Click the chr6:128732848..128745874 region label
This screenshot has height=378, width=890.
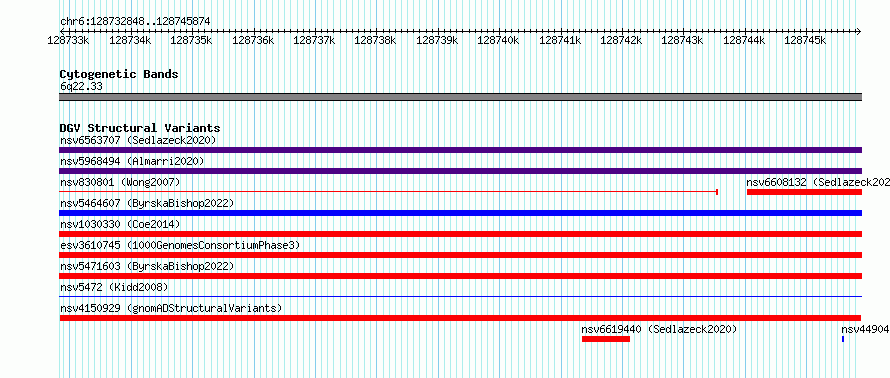(135, 22)
